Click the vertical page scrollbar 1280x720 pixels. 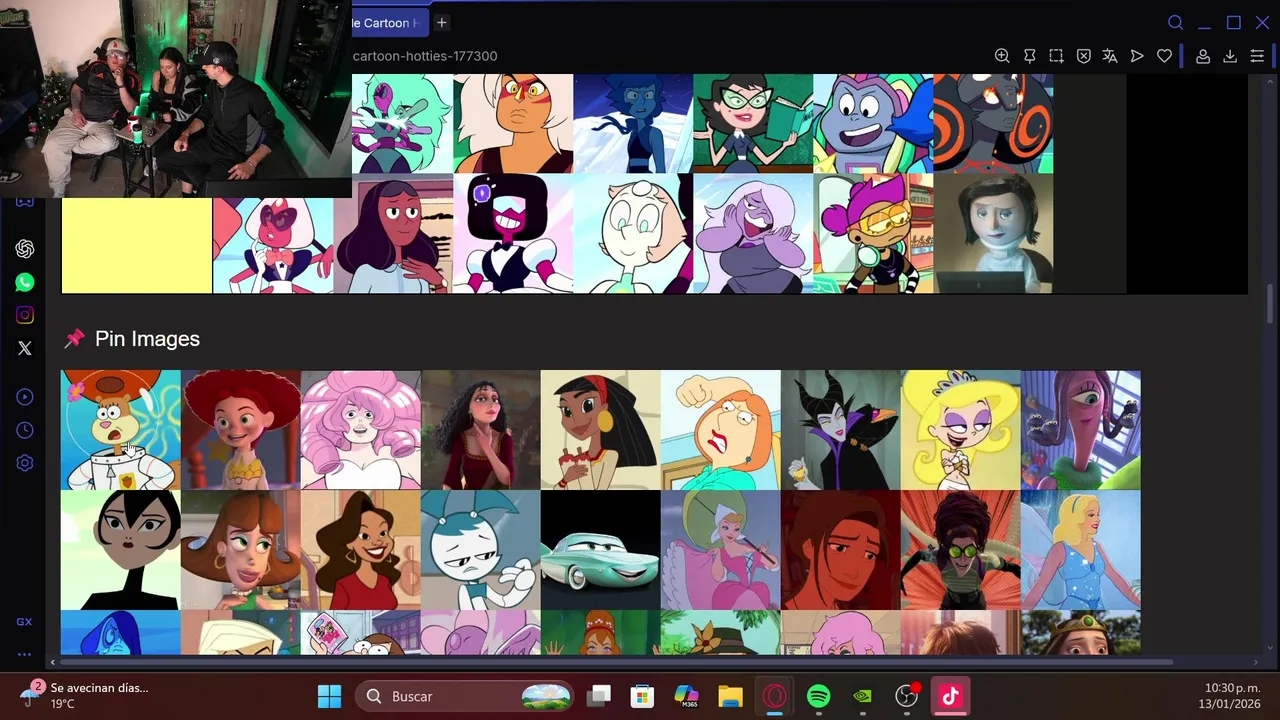coord(1271,305)
